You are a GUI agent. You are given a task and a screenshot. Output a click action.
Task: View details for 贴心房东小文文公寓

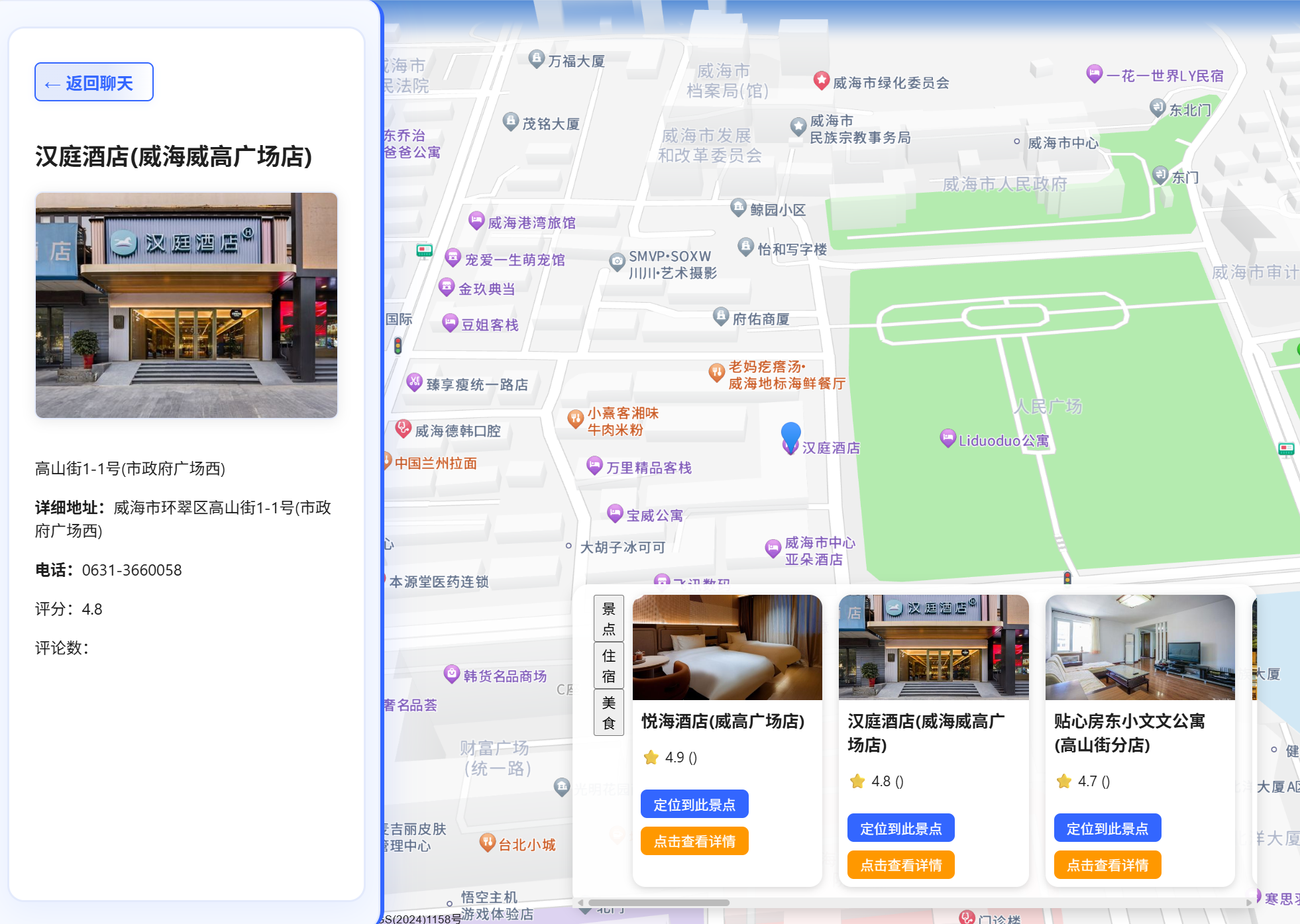[1107, 864]
